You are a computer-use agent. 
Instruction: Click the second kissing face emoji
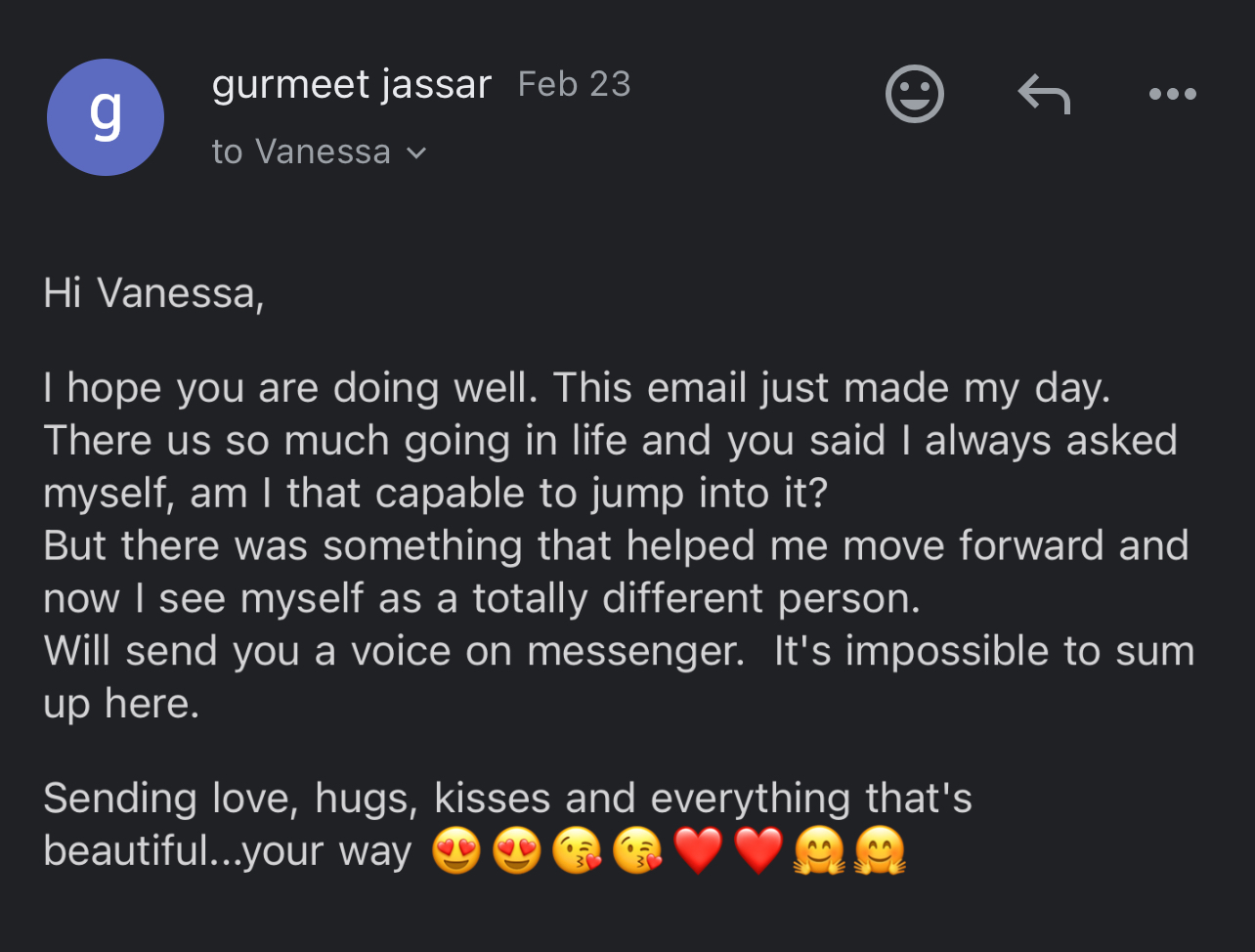pos(637,851)
